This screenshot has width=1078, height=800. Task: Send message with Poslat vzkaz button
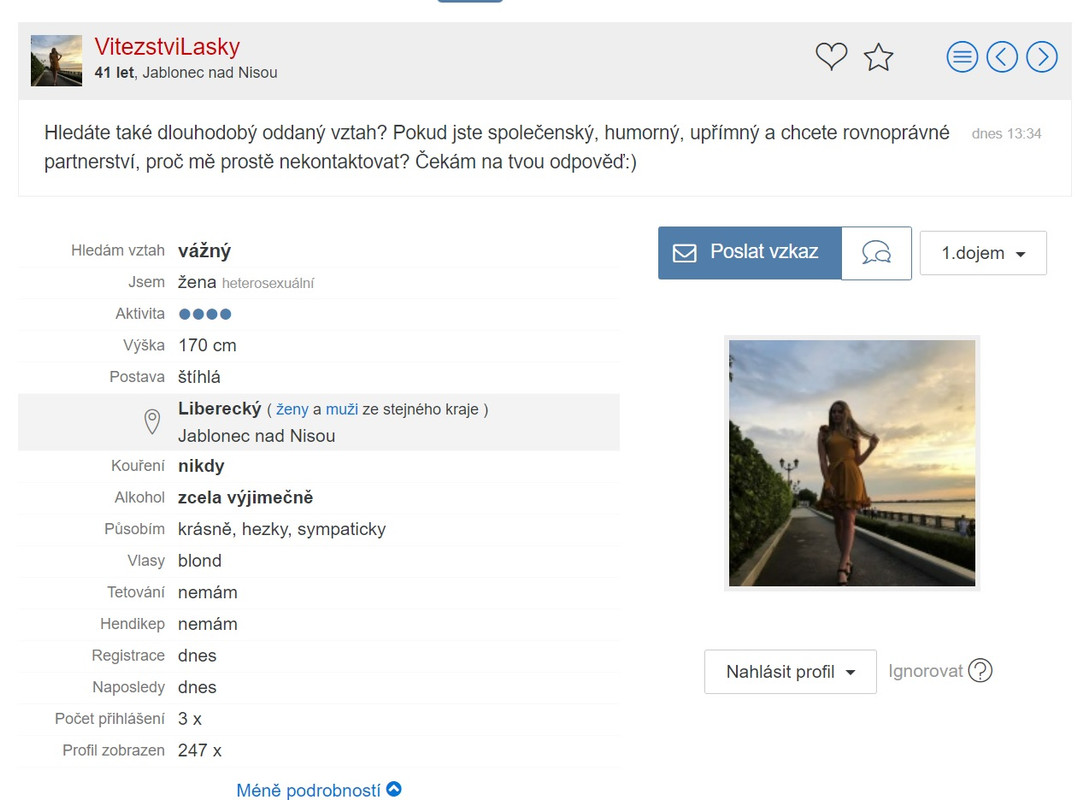(749, 253)
